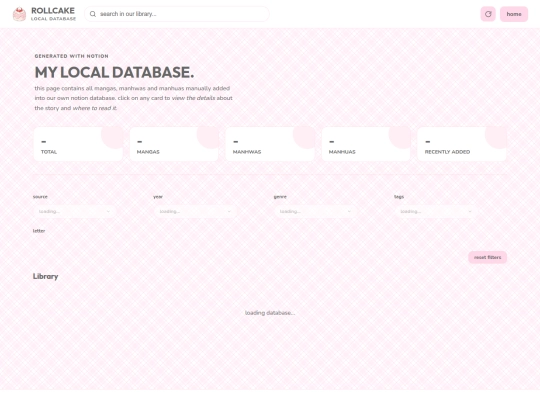Screen dimensions: 540x405
Task: Click the loading database message
Action: pos(270,313)
